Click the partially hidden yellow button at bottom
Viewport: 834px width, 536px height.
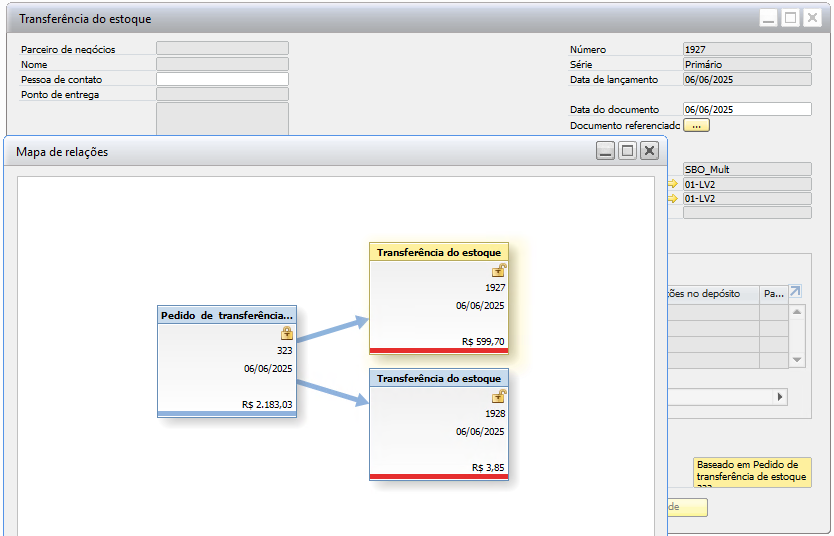coord(687,507)
